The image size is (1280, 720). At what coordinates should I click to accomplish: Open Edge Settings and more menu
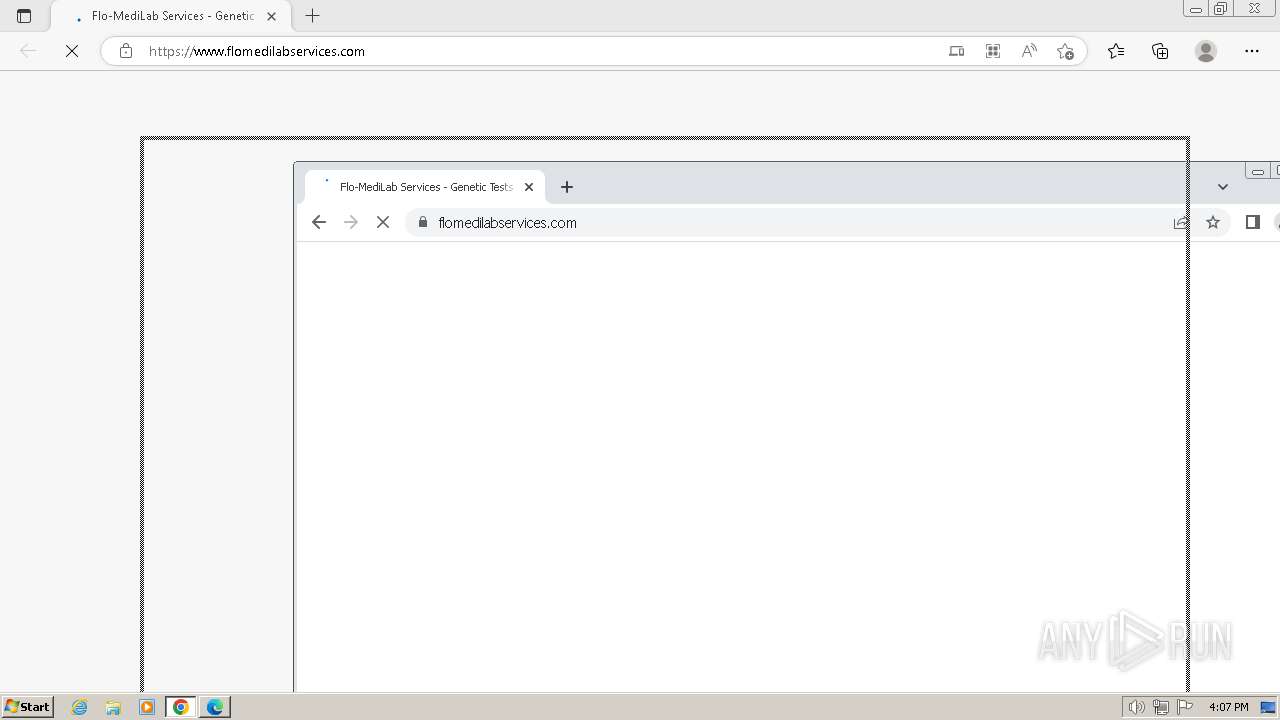point(1252,51)
